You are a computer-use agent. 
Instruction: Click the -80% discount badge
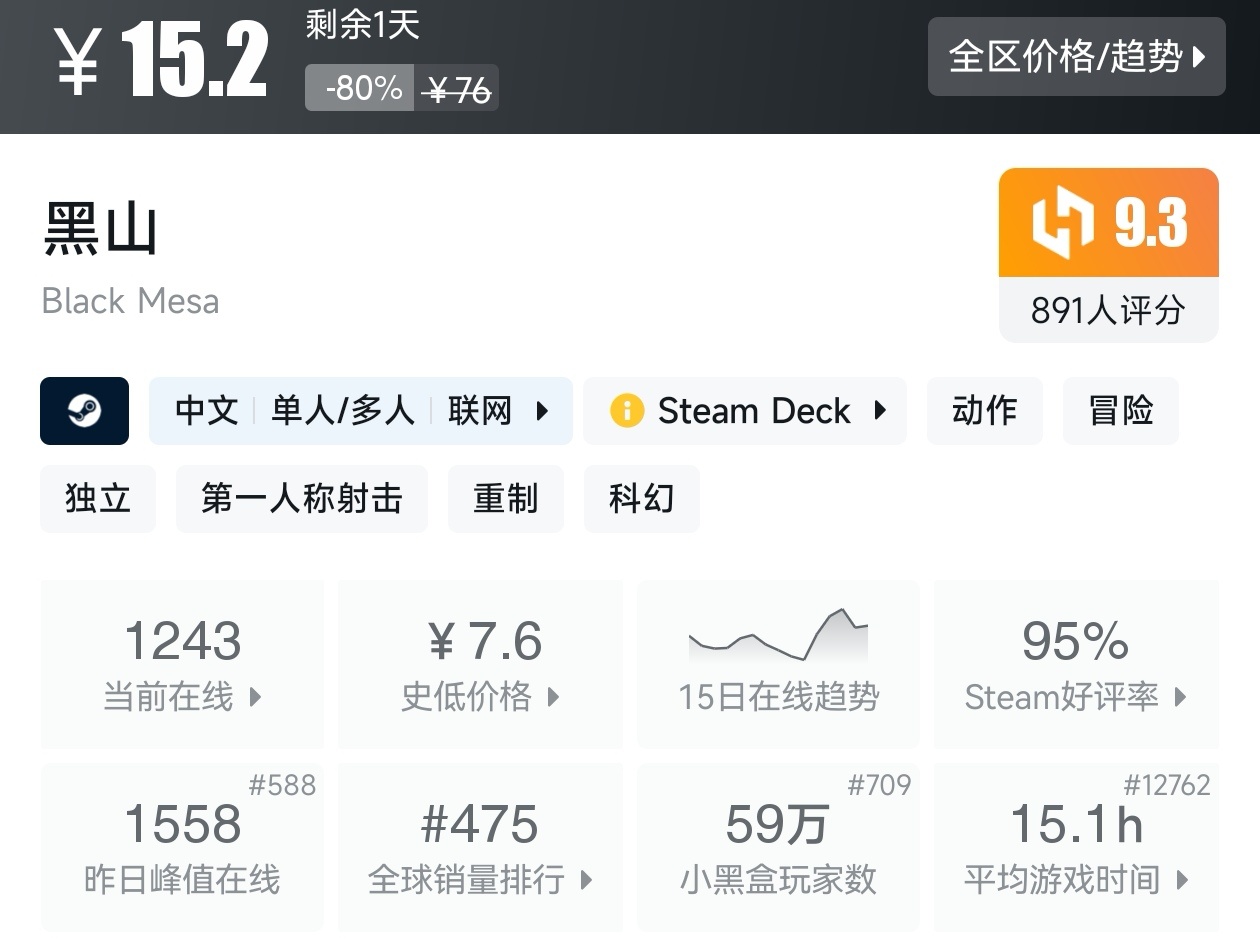click(360, 89)
